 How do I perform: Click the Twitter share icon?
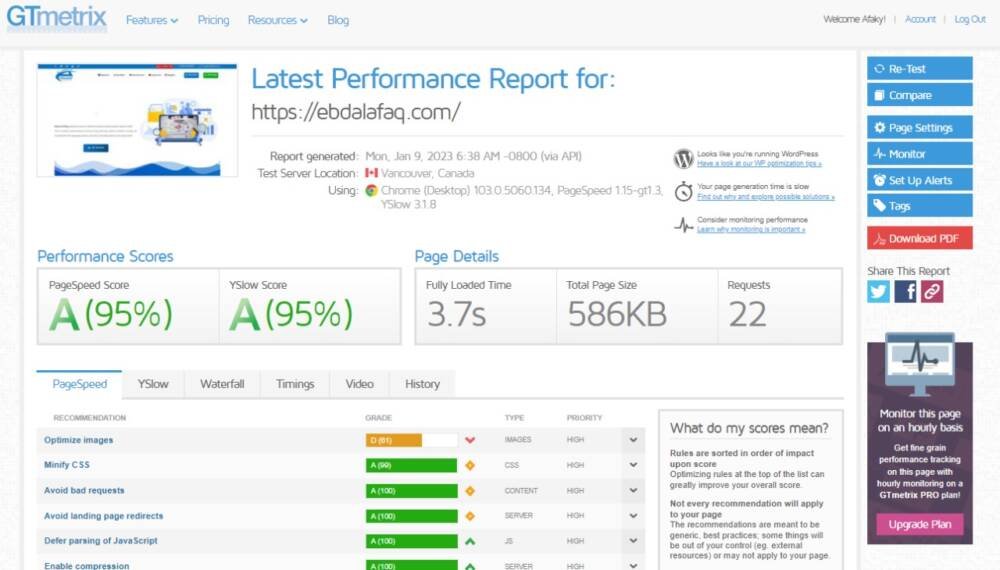point(878,291)
